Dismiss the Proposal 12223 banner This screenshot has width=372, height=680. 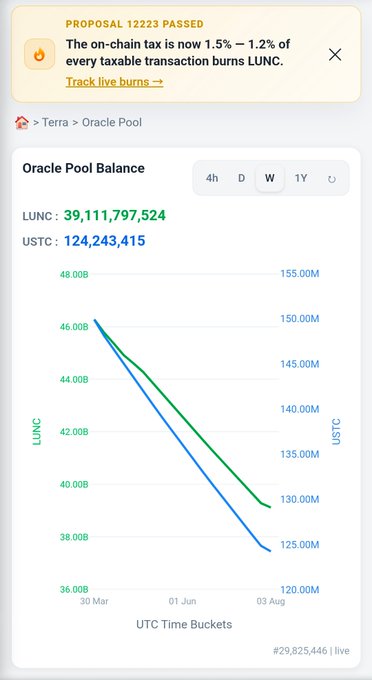point(335,55)
